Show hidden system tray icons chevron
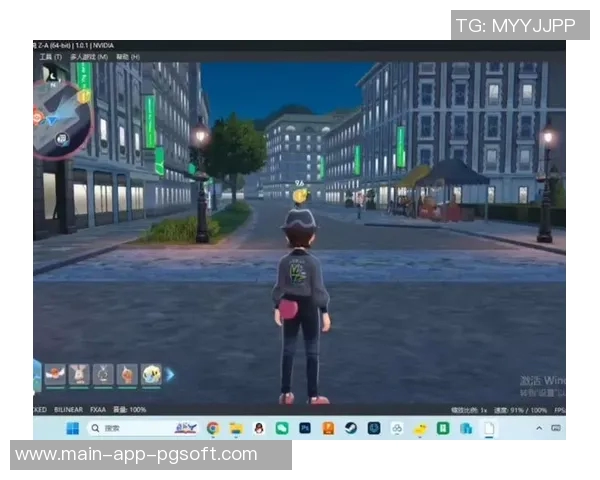This screenshot has width=600, height=480. [x=540, y=428]
